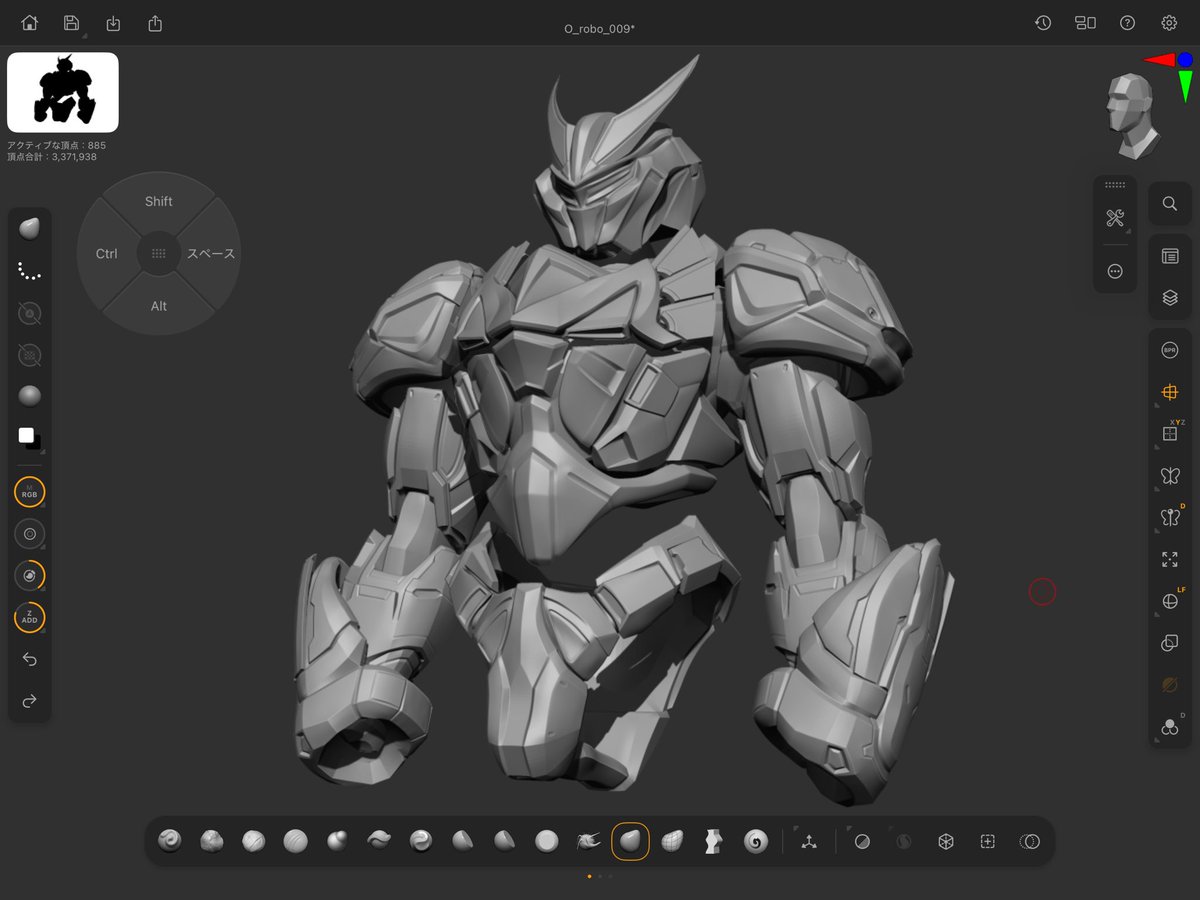Select the grid-patterned brush in the bottom bar
The height and width of the screenshot is (900, 1200).
672,842
